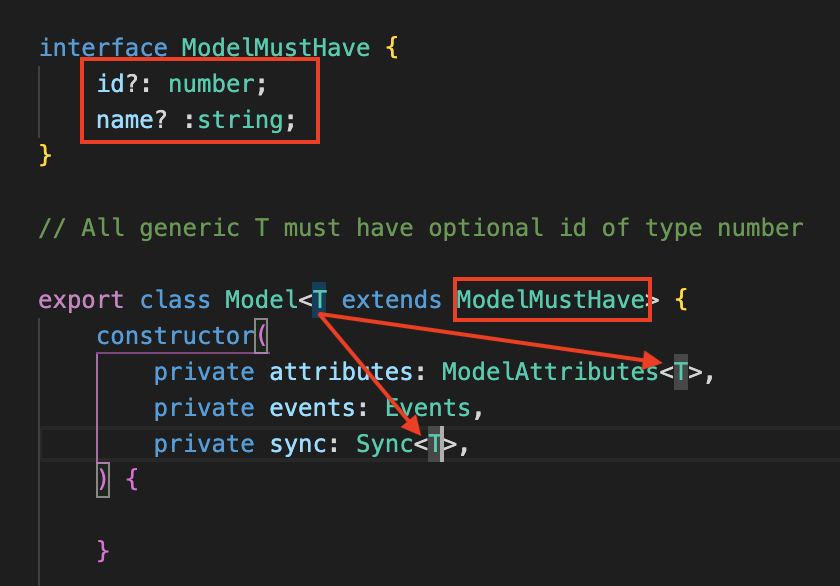Place cursor in the green comment line
This screenshot has height=586, width=840.
(x=421, y=228)
